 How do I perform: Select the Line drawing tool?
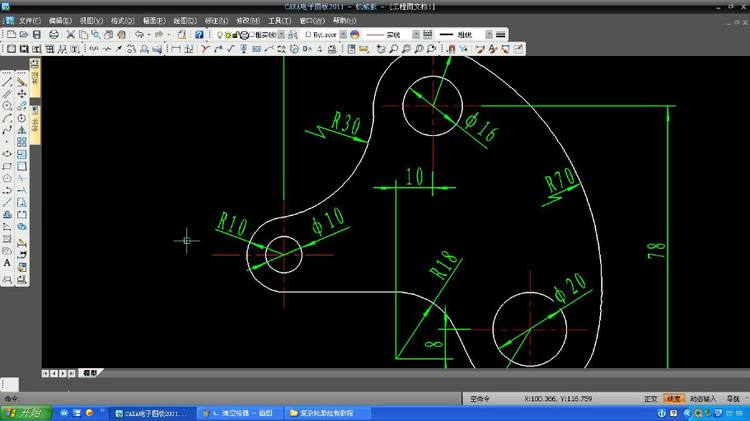point(7,82)
